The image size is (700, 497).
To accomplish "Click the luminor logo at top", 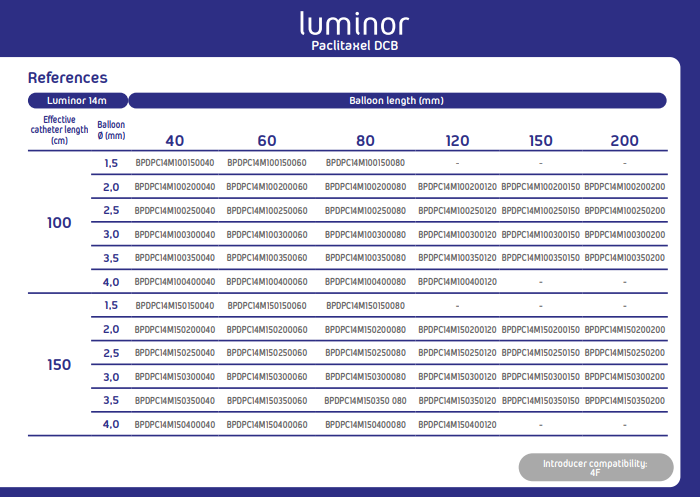I will coord(354,24).
